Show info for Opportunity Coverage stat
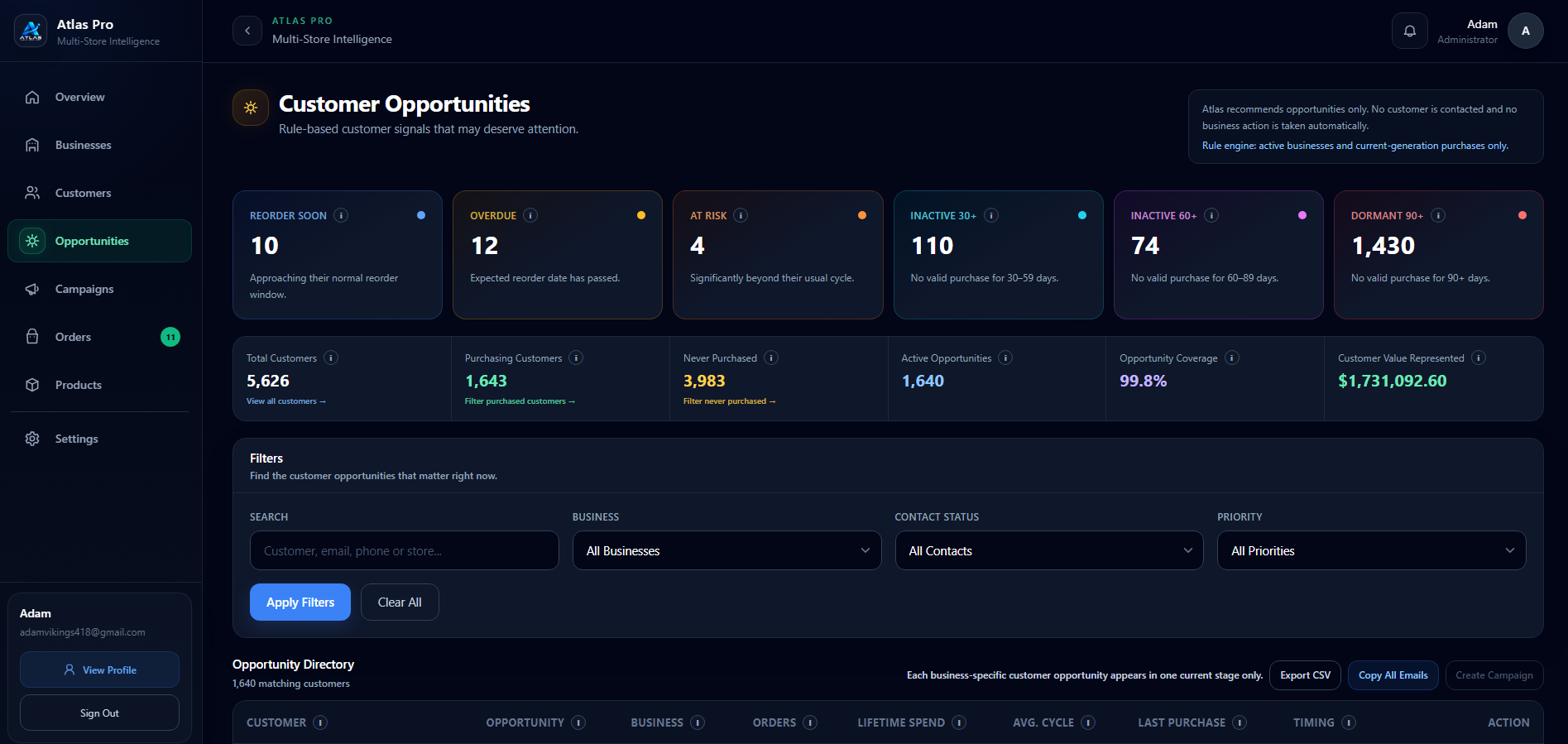Image resolution: width=1568 pixels, height=744 pixels. (1231, 358)
